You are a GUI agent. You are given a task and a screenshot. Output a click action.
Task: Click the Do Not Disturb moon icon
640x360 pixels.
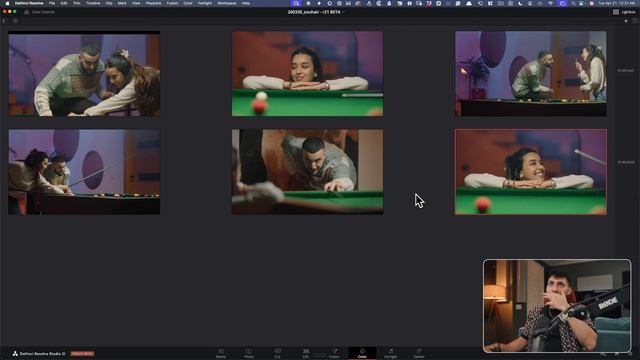[520, 3]
